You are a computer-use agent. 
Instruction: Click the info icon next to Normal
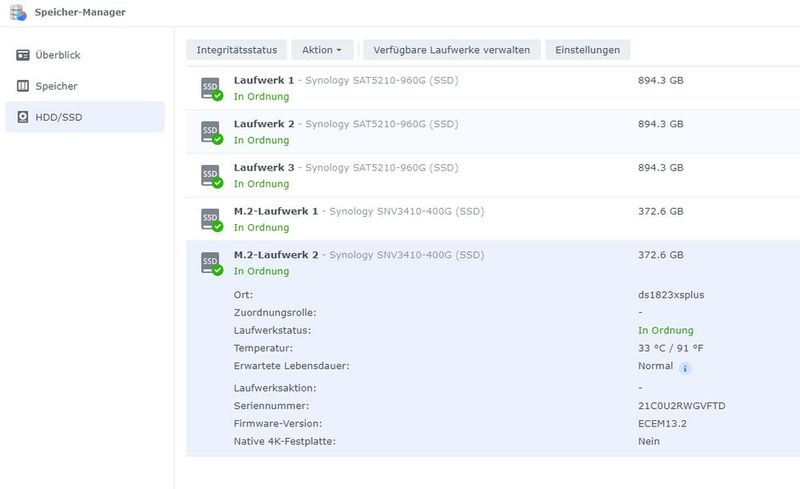685,368
